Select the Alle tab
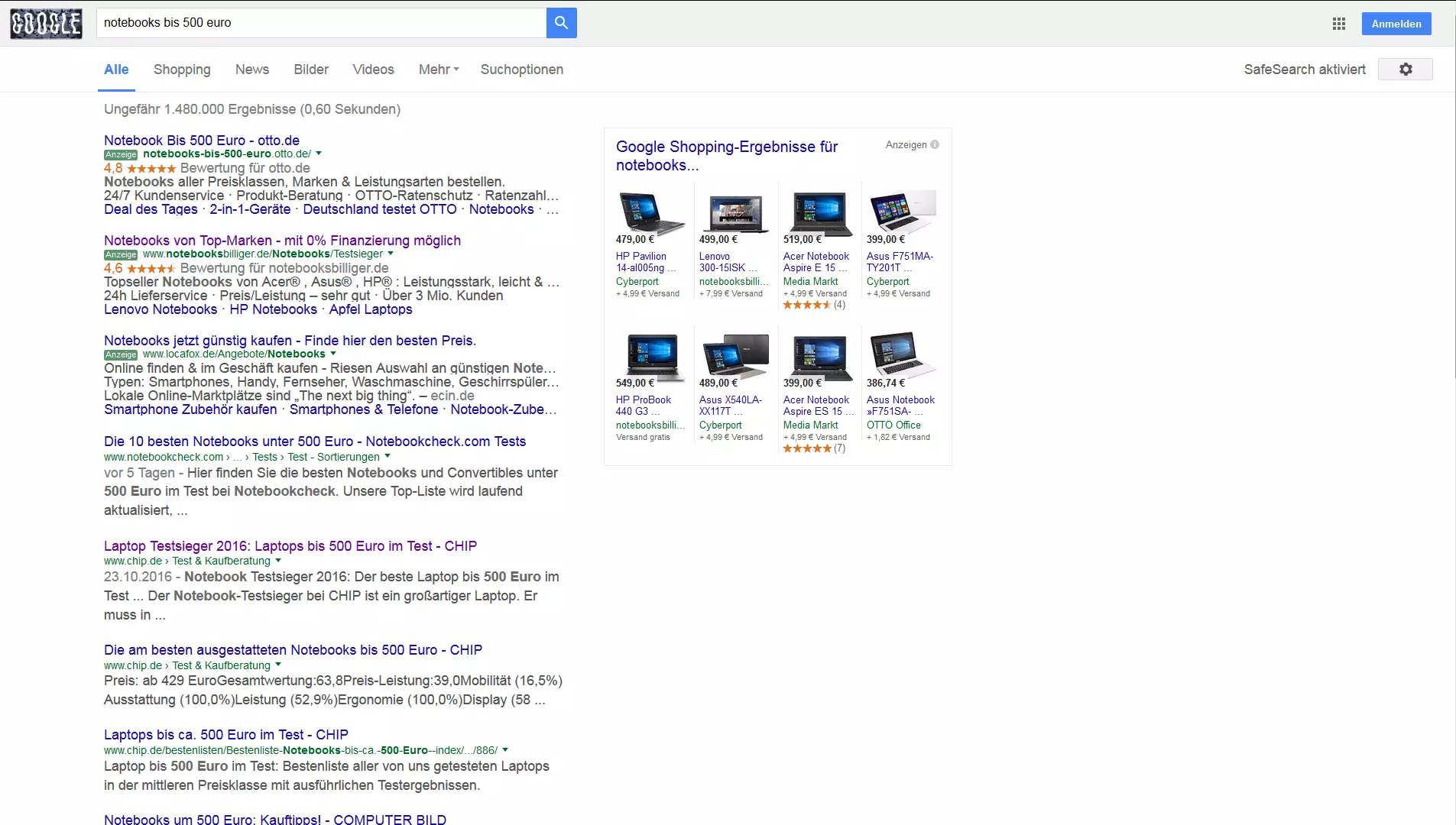The image size is (1456, 825). (x=116, y=70)
